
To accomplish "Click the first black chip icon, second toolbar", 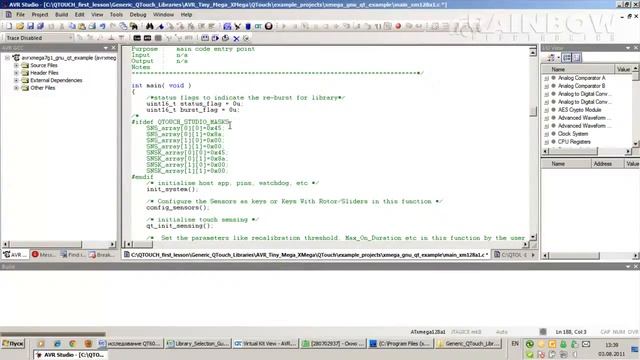I will pyautogui.click(x=137, y=38).
